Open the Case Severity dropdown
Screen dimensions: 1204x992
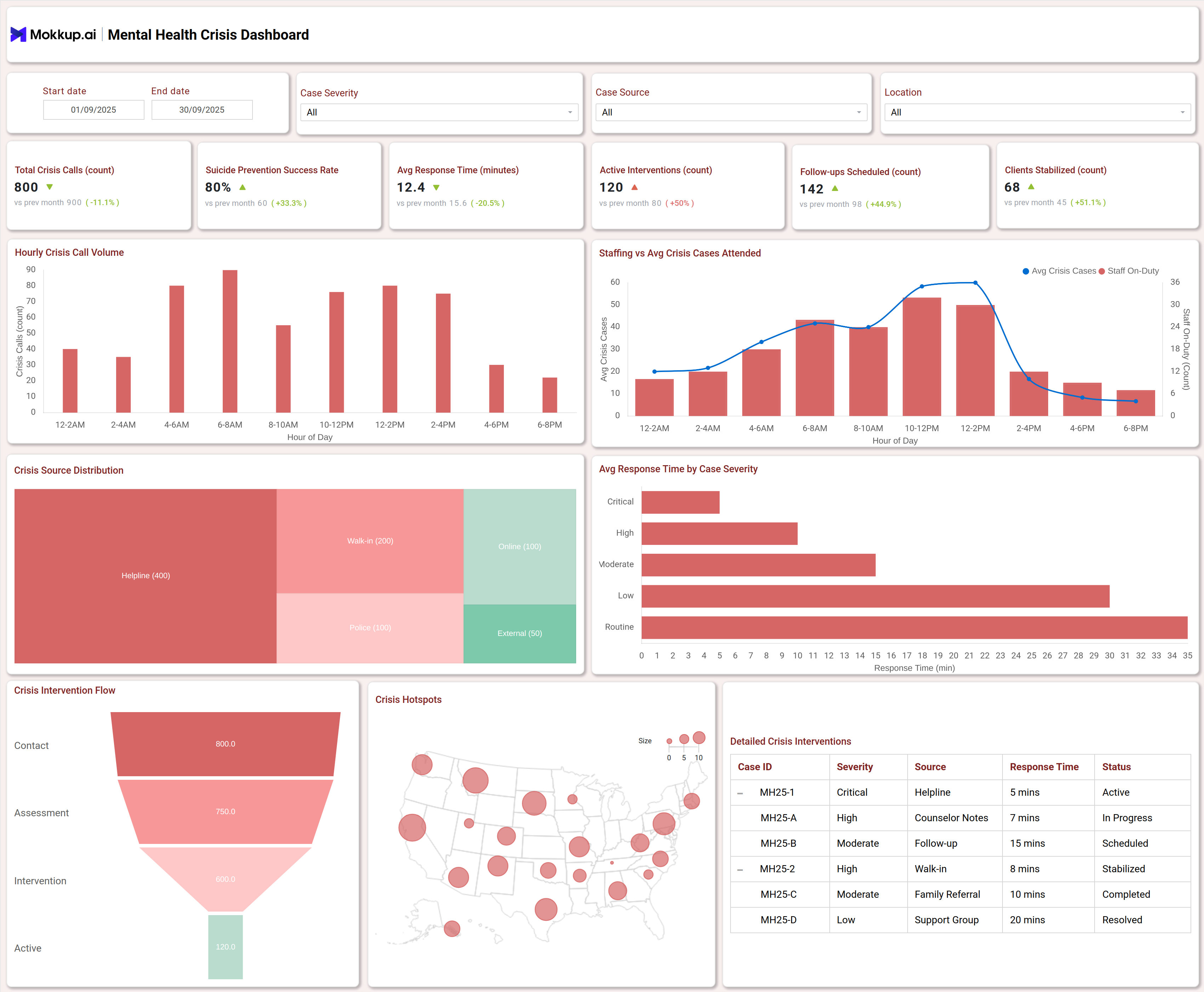point(439,113)
